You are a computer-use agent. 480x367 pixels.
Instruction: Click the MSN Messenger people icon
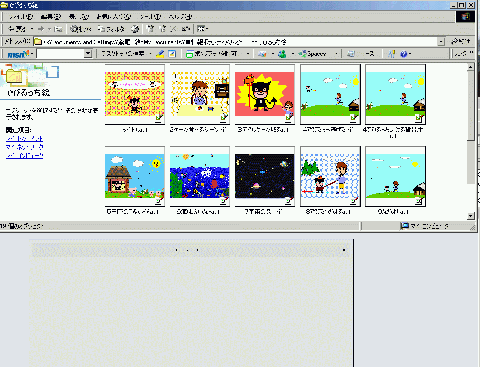click(282, 54)
